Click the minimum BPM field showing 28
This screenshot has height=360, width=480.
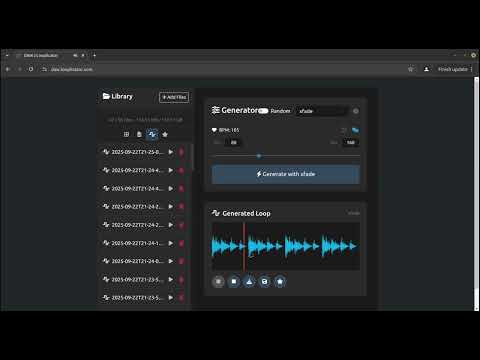coord(234,142)
